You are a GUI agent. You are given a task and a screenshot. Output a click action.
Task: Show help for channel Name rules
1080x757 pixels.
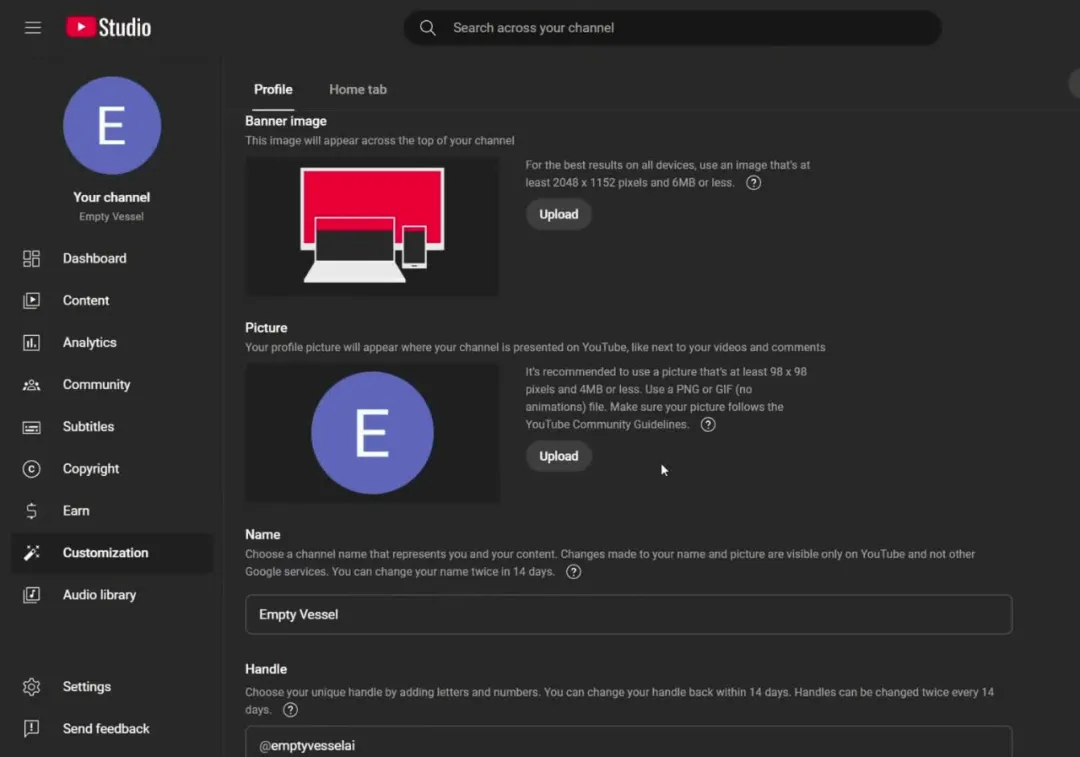(x=574, y=572)
